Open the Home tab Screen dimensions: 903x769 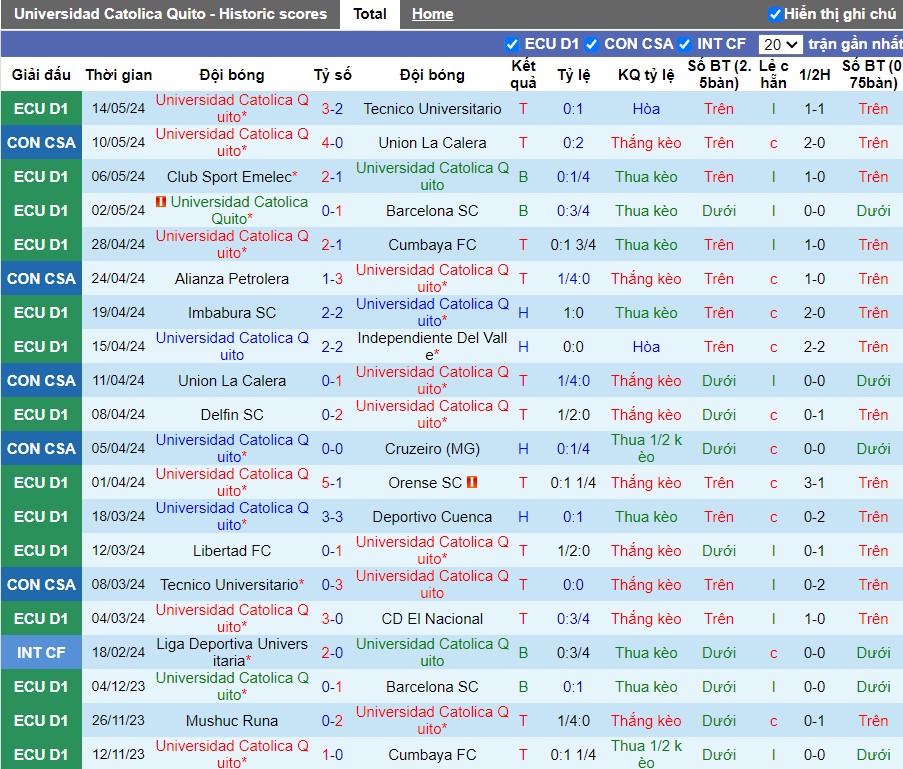click(x=432, y=14)
